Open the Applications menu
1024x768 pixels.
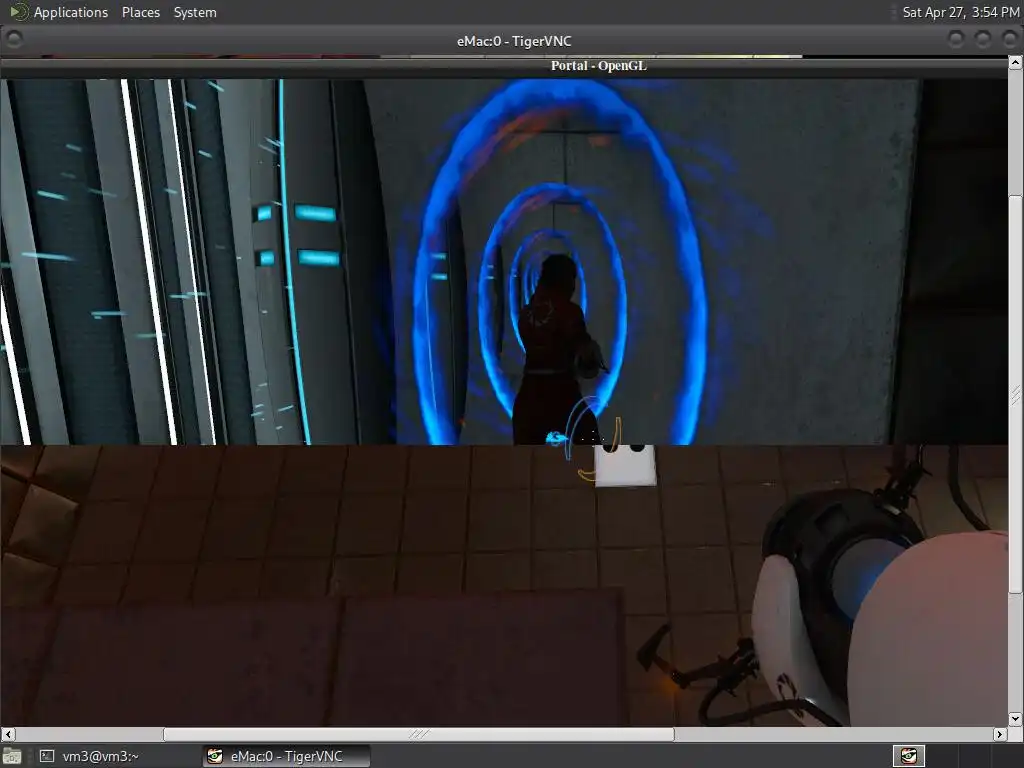click(71, 12)
